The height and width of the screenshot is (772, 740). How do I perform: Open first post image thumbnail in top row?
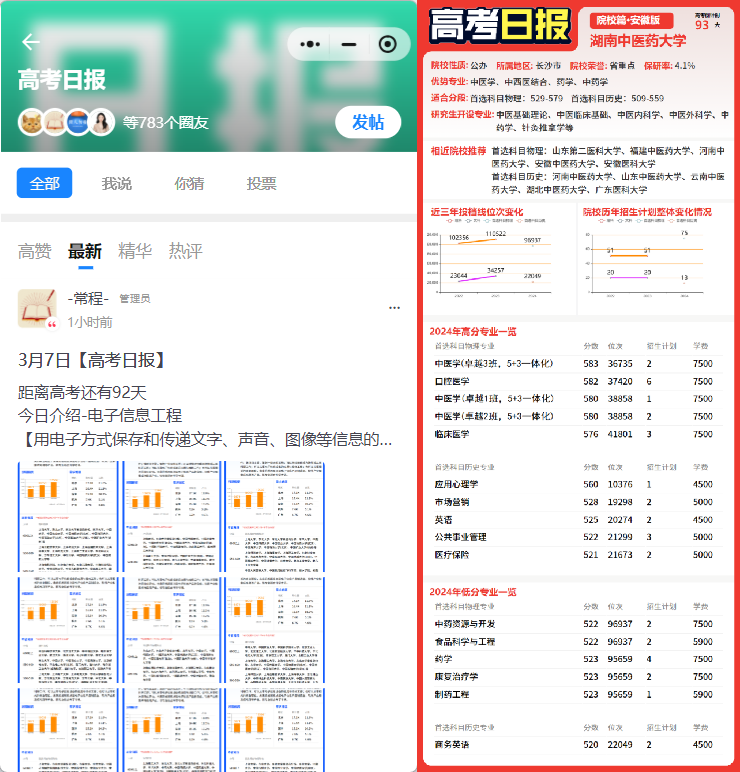68,516
